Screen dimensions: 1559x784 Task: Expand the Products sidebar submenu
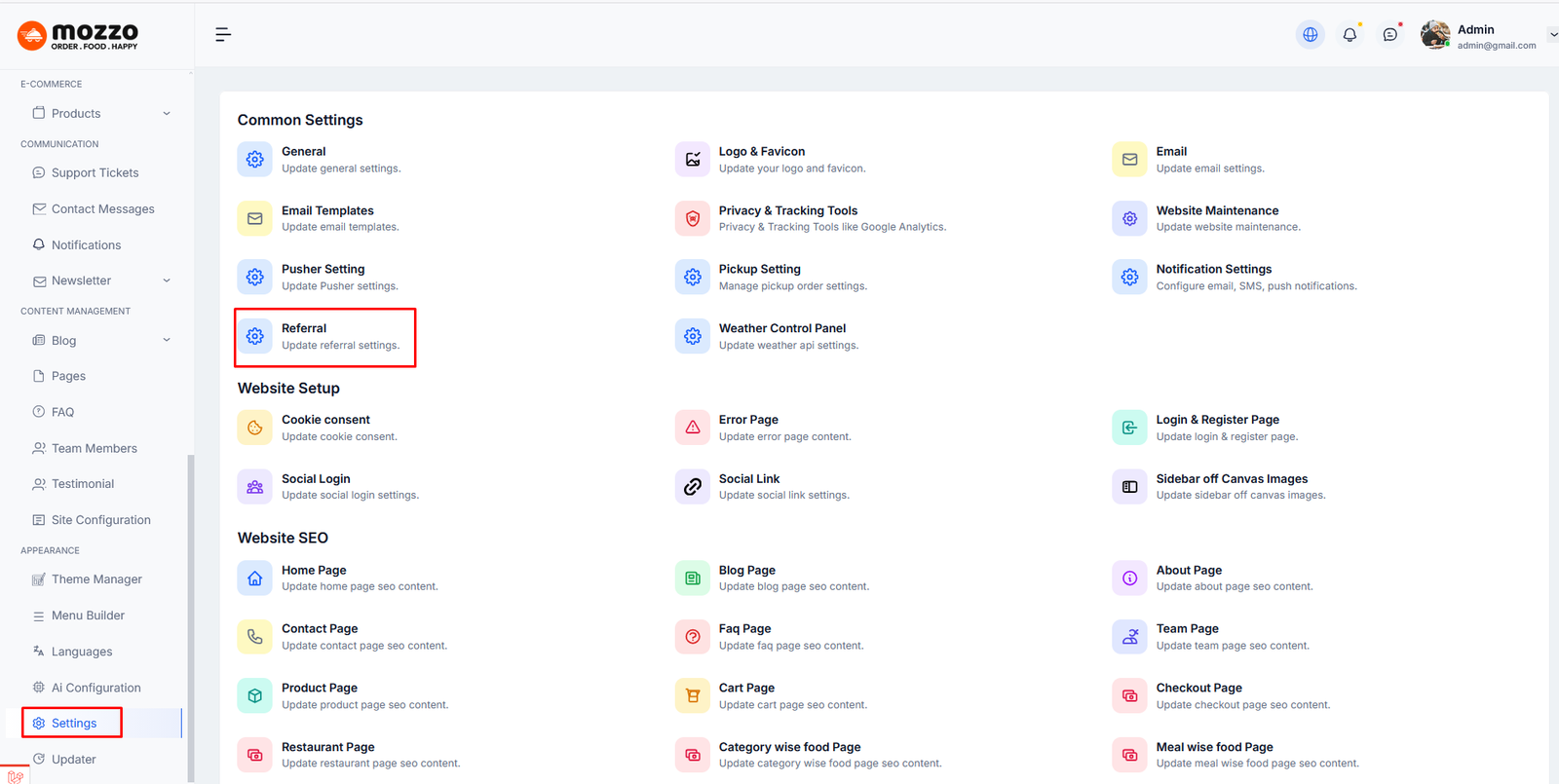pyautogui.click(x=167, y=114)
